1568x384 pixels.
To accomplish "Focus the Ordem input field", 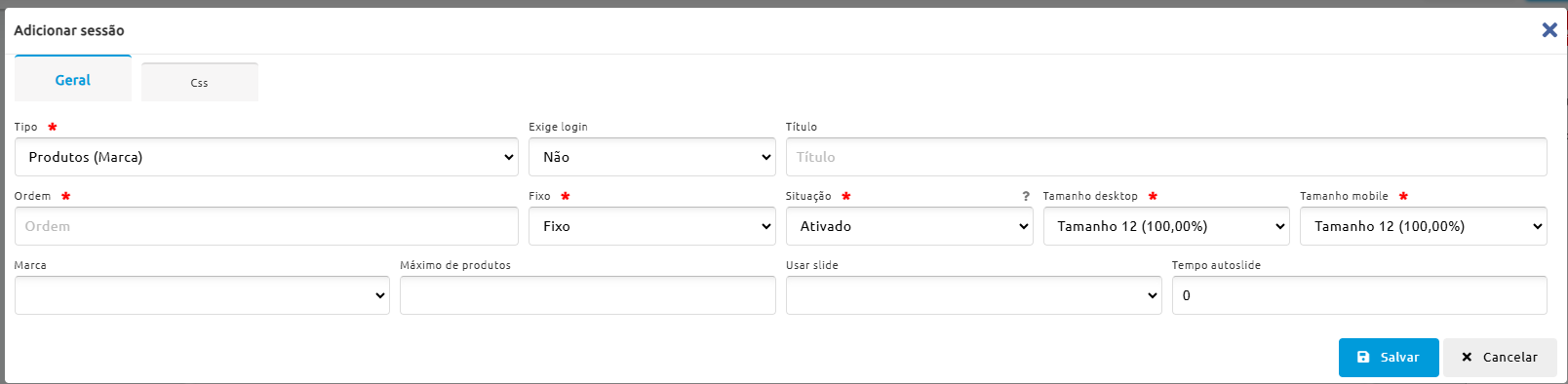I will (266, 226).
